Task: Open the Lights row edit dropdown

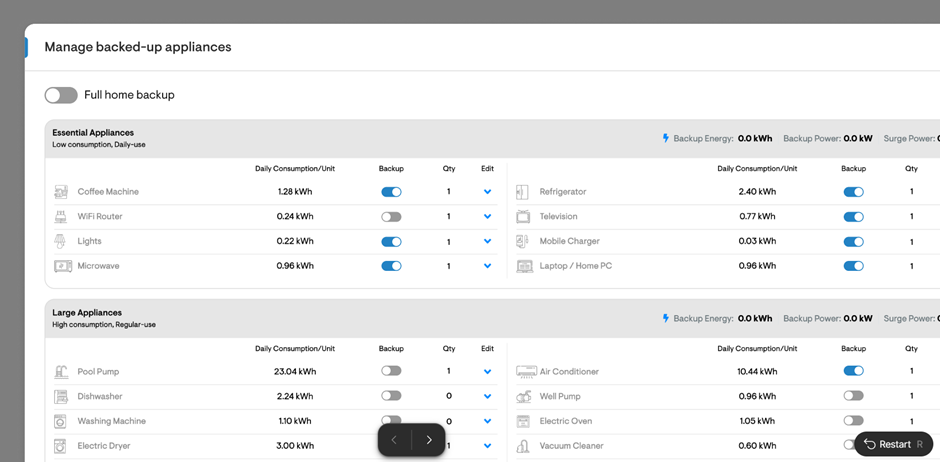Action: point(488,241)
